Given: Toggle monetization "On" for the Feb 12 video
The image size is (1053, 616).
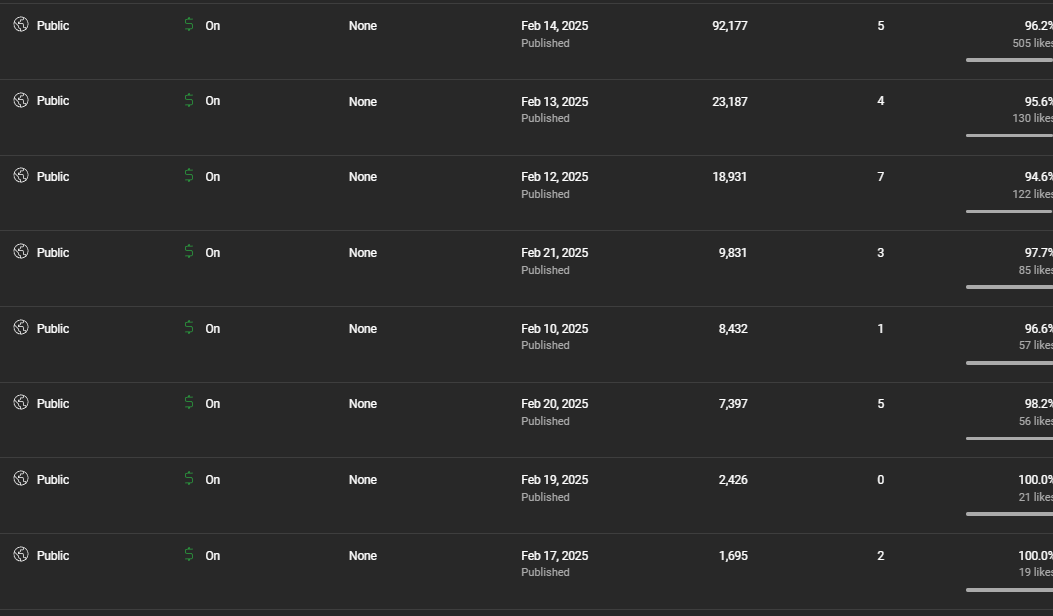Looking at the screenshot, I should click(x=213, y=177).
